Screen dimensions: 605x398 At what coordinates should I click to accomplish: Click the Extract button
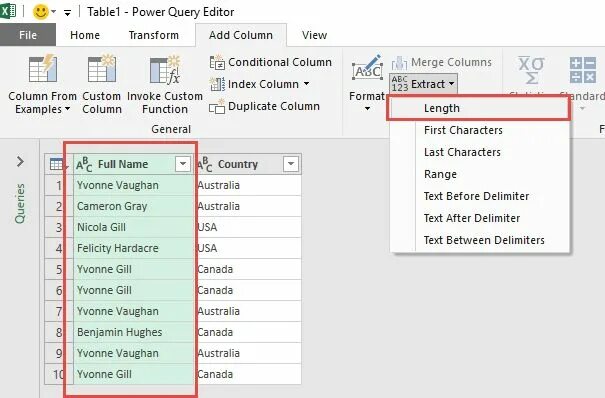(x=423, y=84)
